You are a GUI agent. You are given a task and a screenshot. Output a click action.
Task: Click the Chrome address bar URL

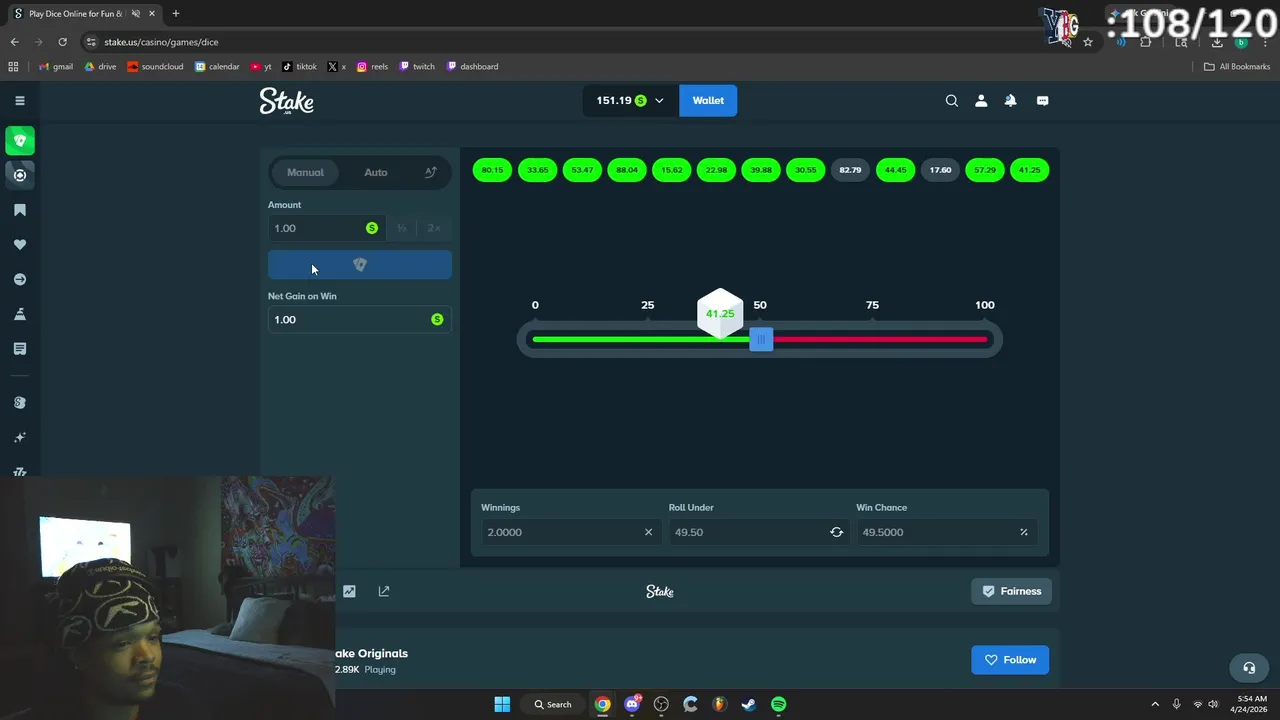point(161,42)
